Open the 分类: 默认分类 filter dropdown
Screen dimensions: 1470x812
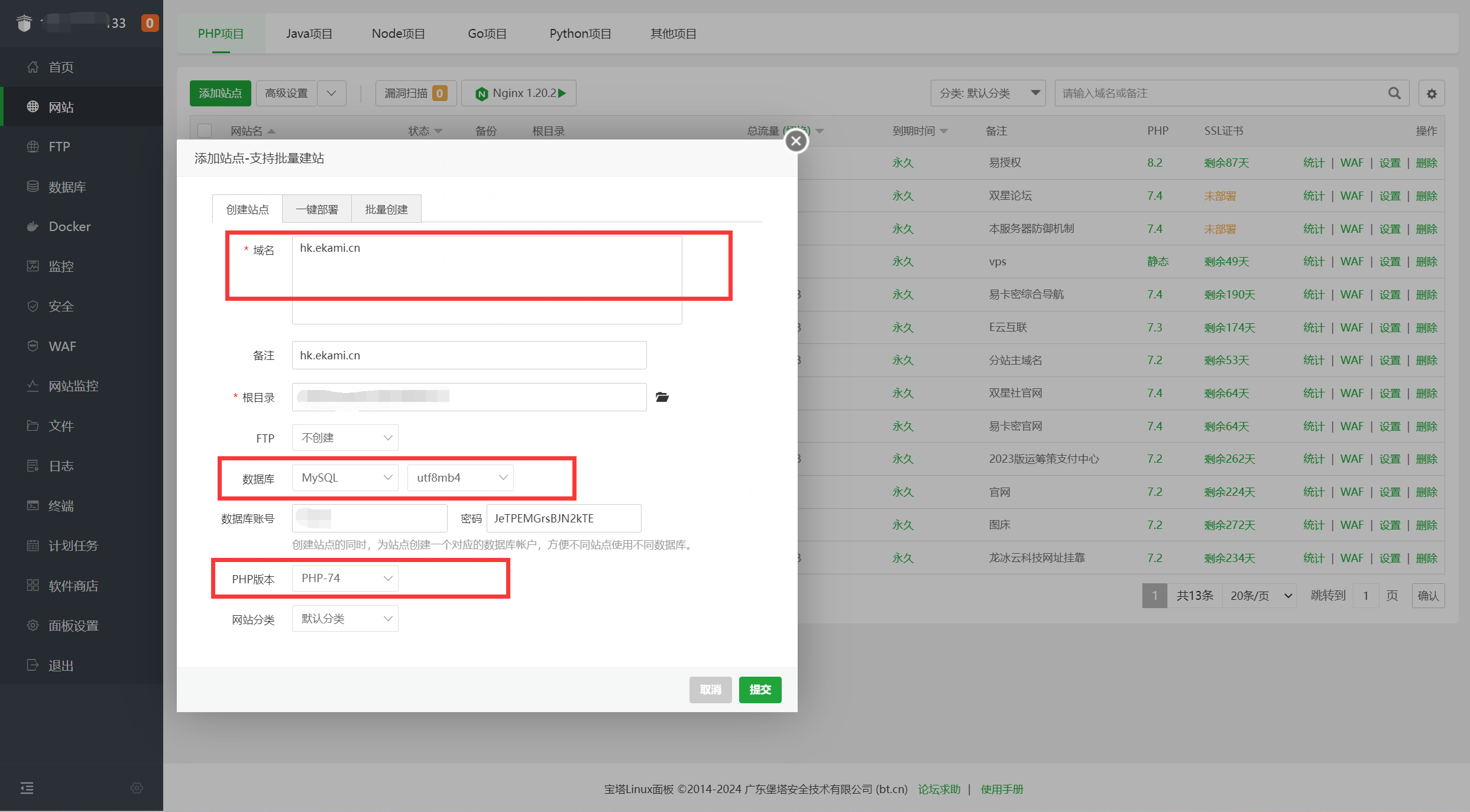click(988, 93)
